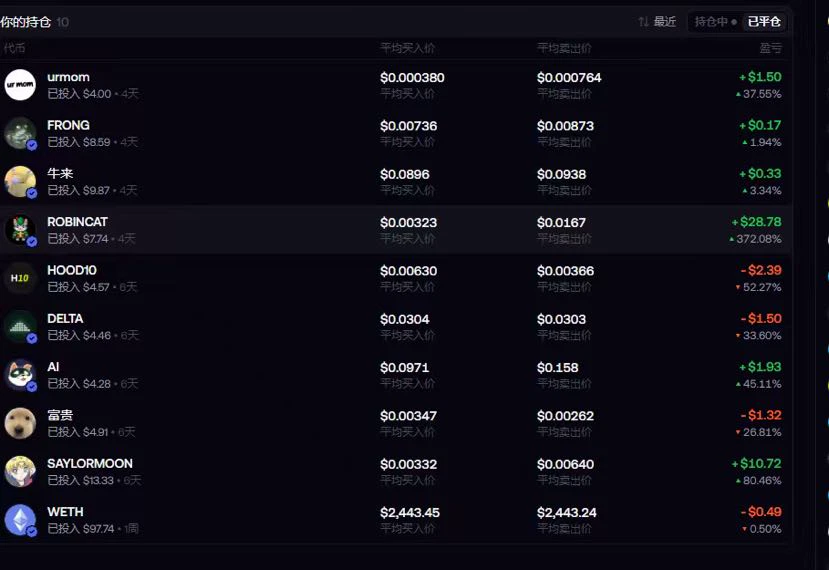Open the 富贵 dog token icon
The width and height of the screenshot is (829, 570).
click(x=20, y=423)
